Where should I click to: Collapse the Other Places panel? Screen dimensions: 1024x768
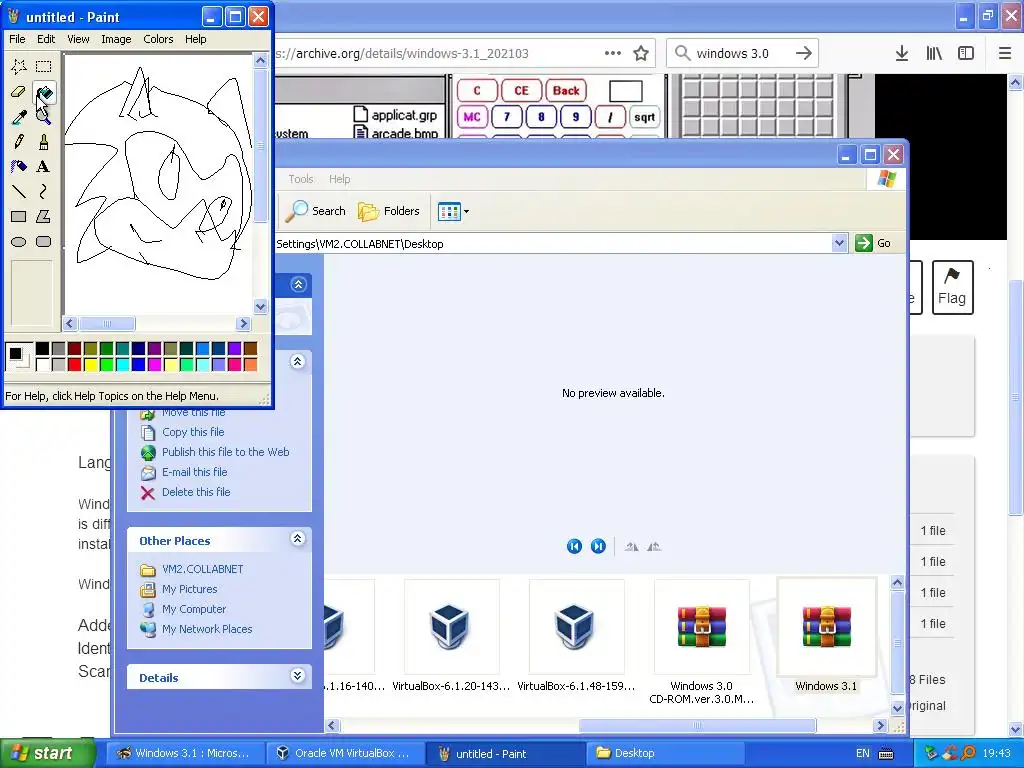297,539
